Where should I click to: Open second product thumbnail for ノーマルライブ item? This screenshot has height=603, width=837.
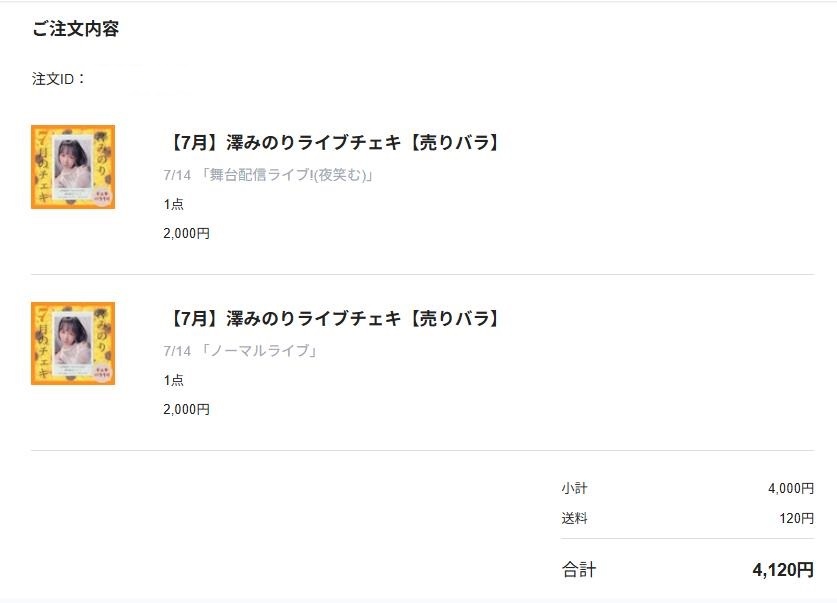pyautogui.click(x=73, y=343)
